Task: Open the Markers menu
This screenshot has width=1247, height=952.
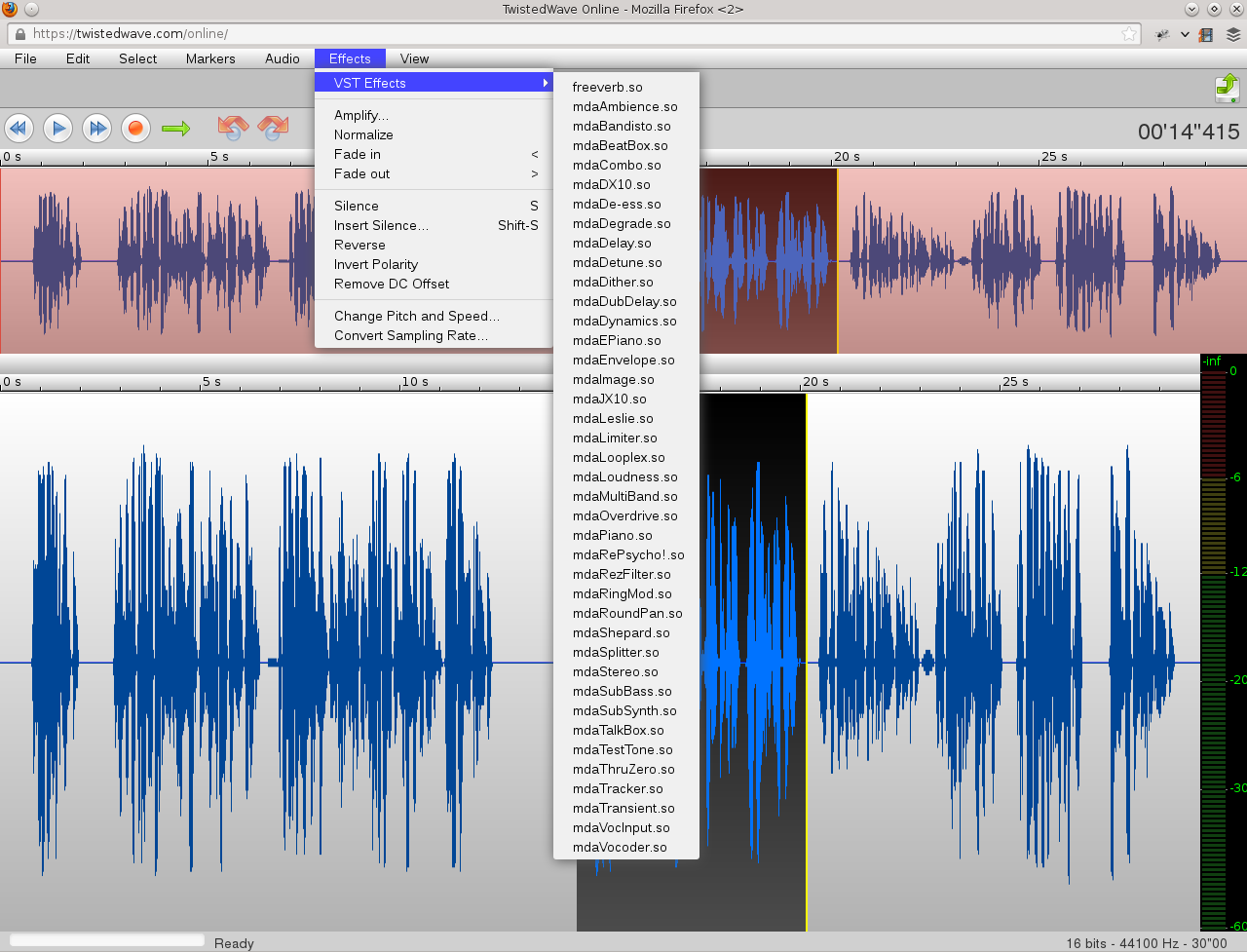Action: click(210, 58)
